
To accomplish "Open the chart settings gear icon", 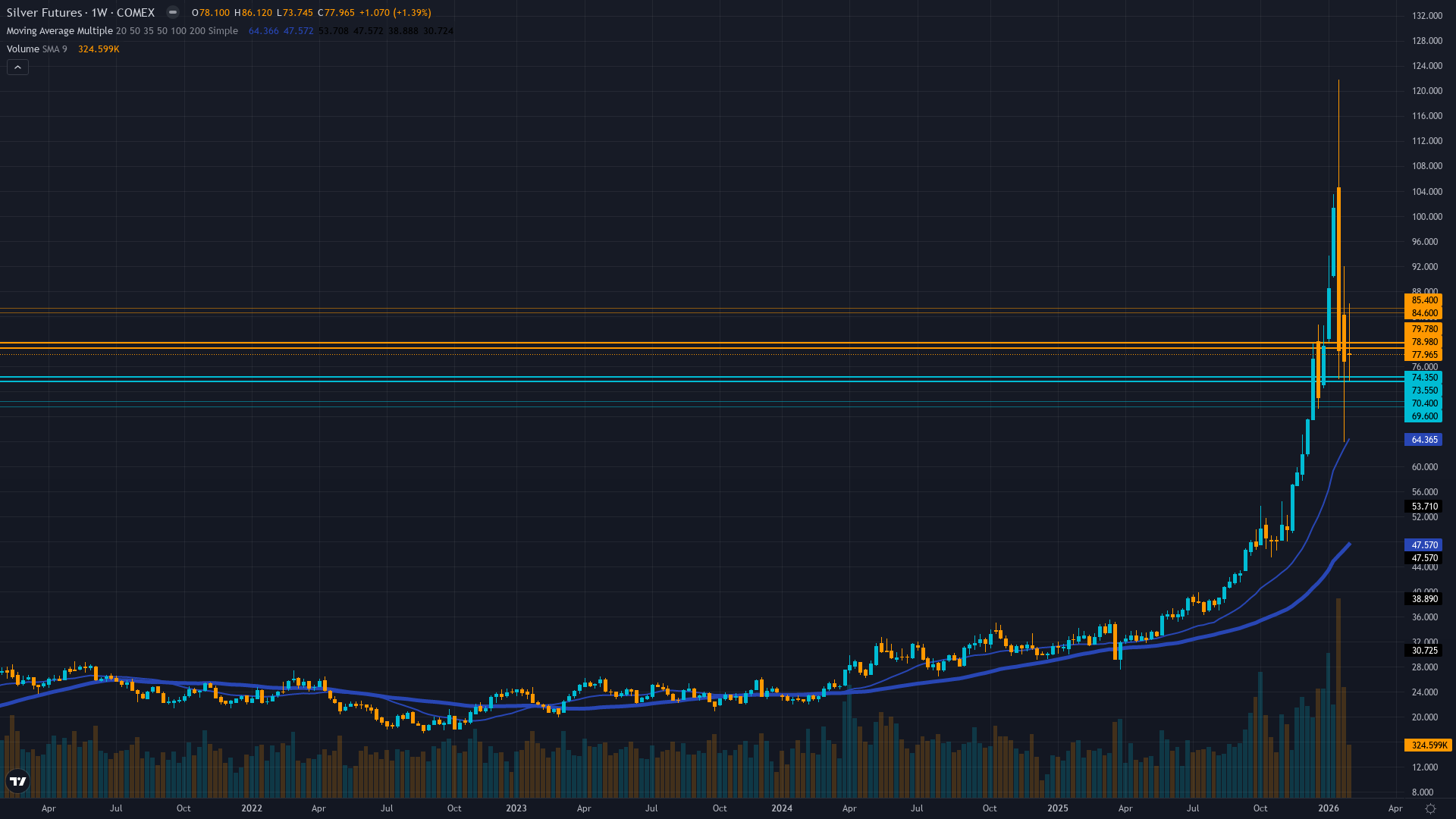I will coord(1431,808).
